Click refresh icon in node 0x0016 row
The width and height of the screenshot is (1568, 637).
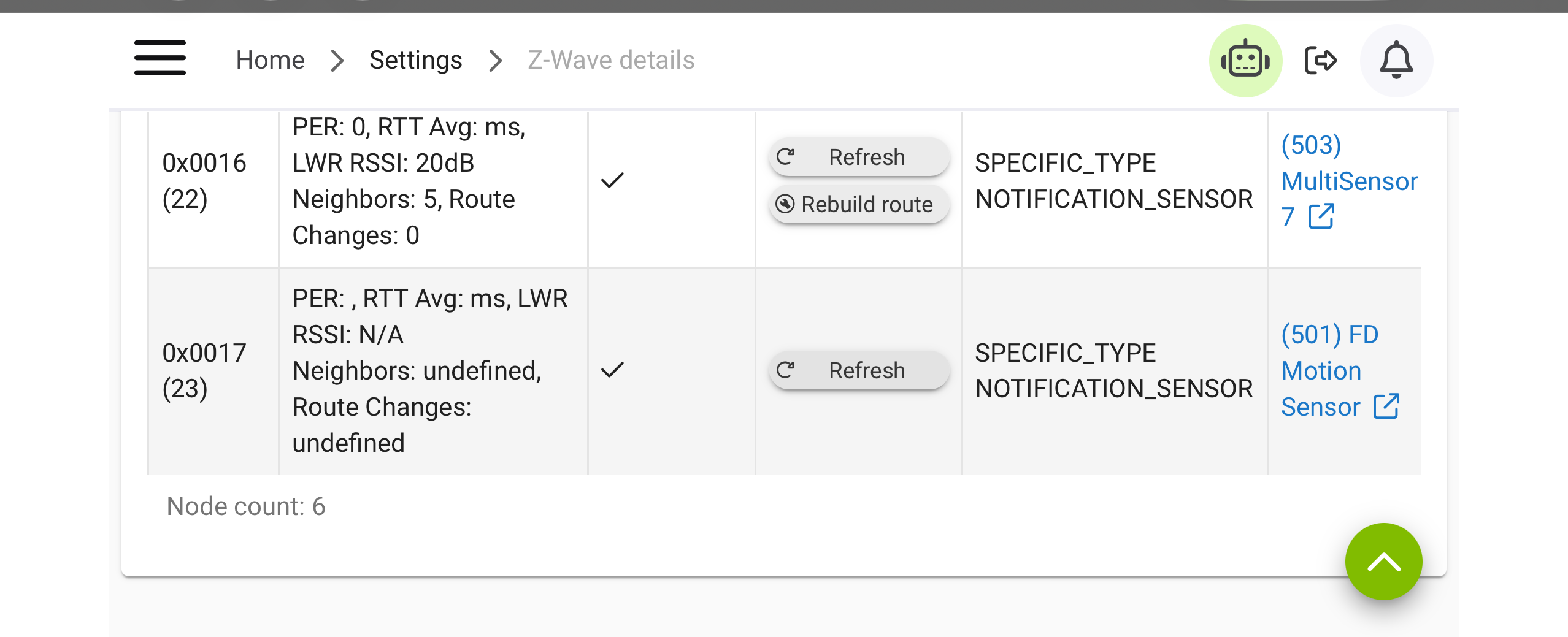786,157
